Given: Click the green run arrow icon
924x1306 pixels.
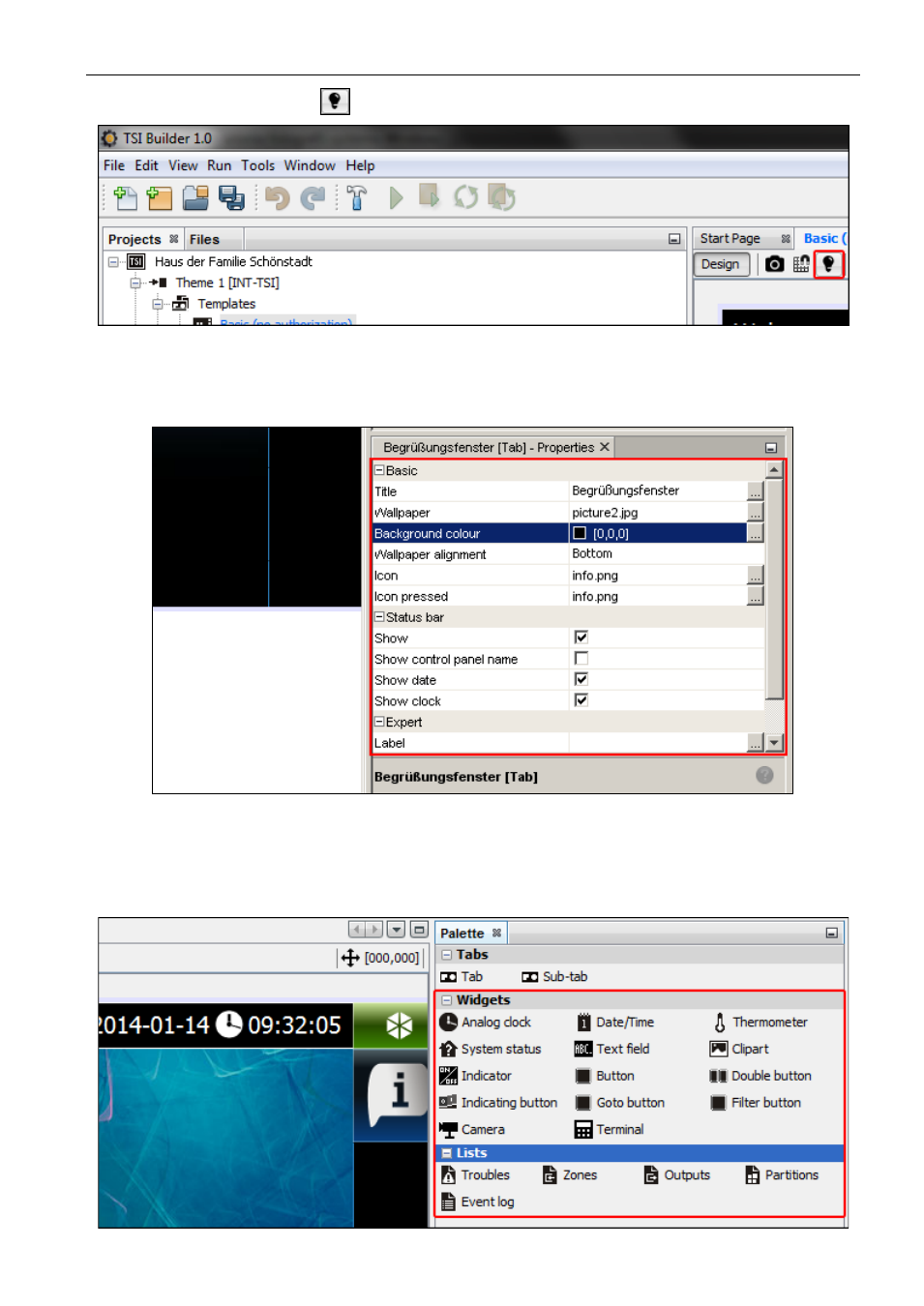Looking at the screenshot, I should click(396, 197).
